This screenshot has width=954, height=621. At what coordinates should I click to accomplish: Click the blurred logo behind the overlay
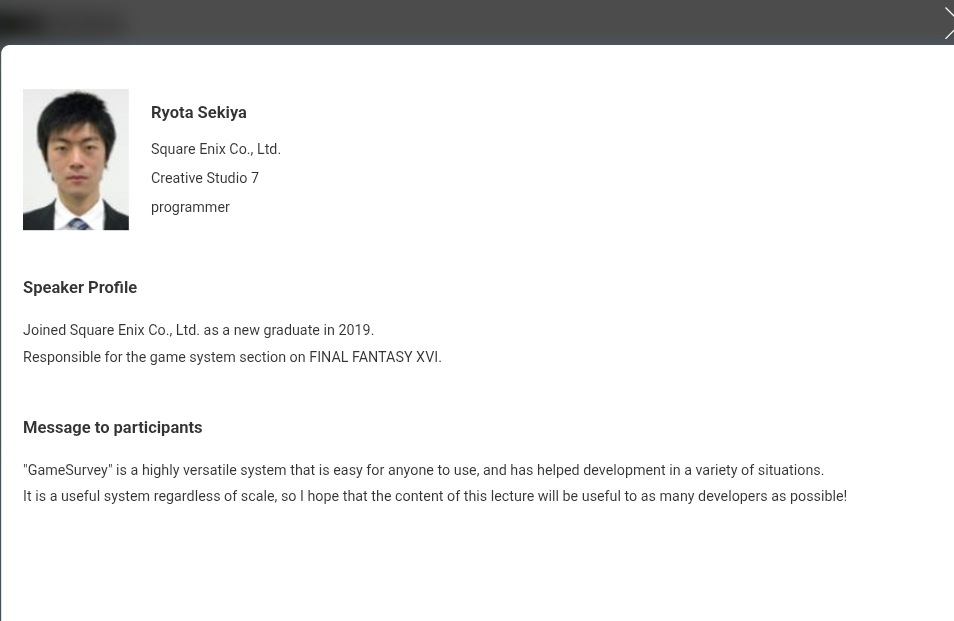click(x=62, y=24)
